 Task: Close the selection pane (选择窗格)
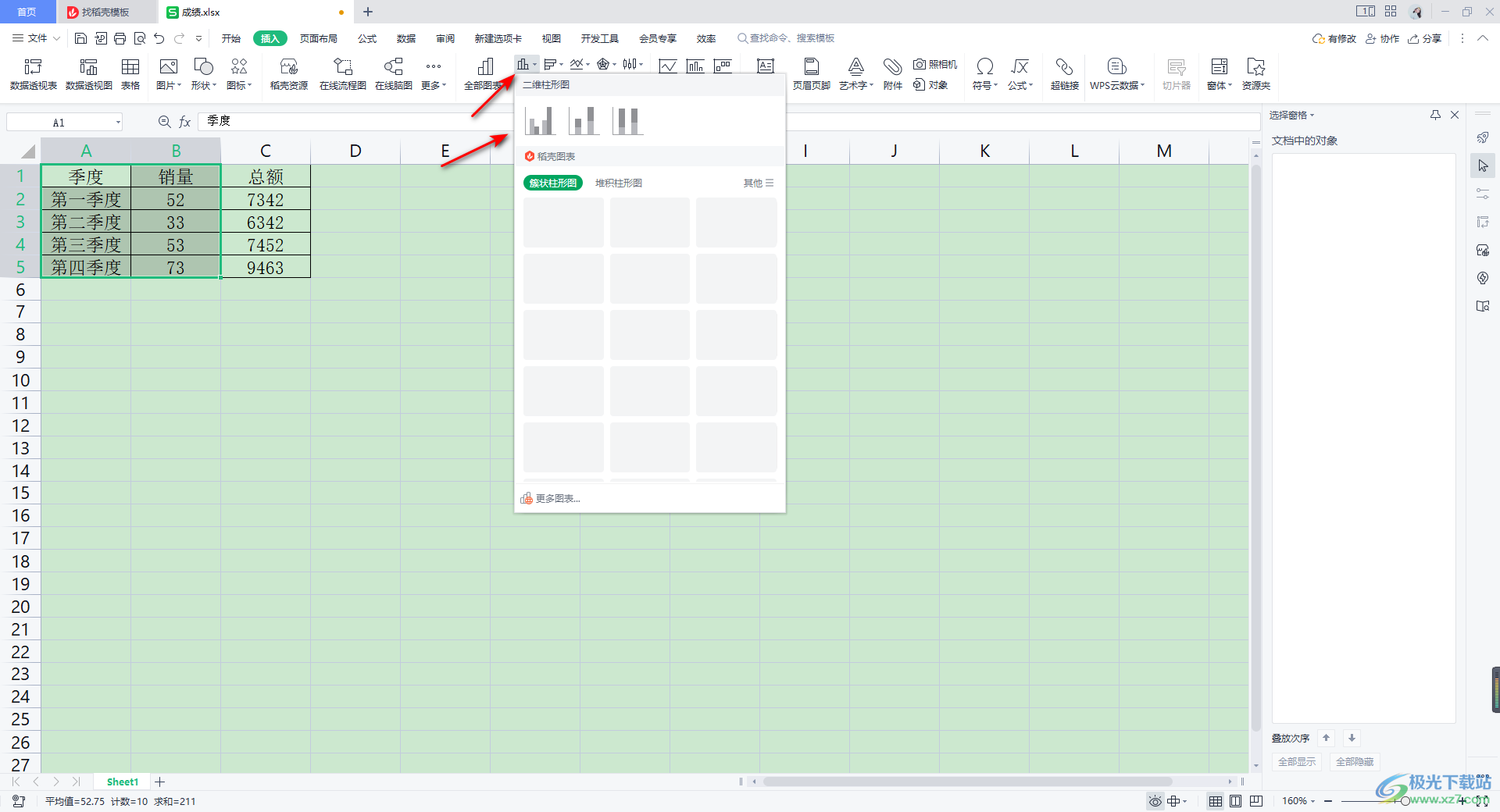coord(1455,115)
